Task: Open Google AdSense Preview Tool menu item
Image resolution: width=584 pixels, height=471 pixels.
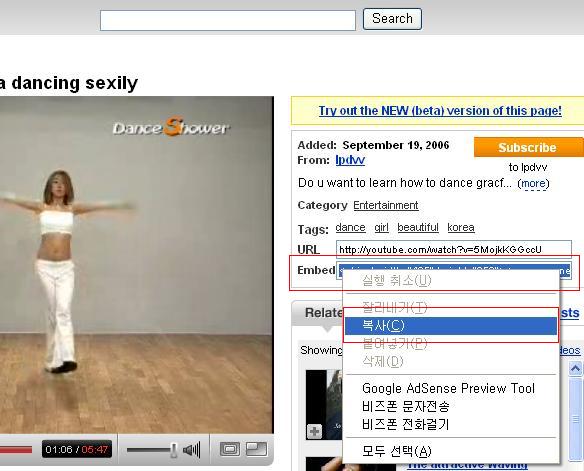Action: click(x=451, y=388)
